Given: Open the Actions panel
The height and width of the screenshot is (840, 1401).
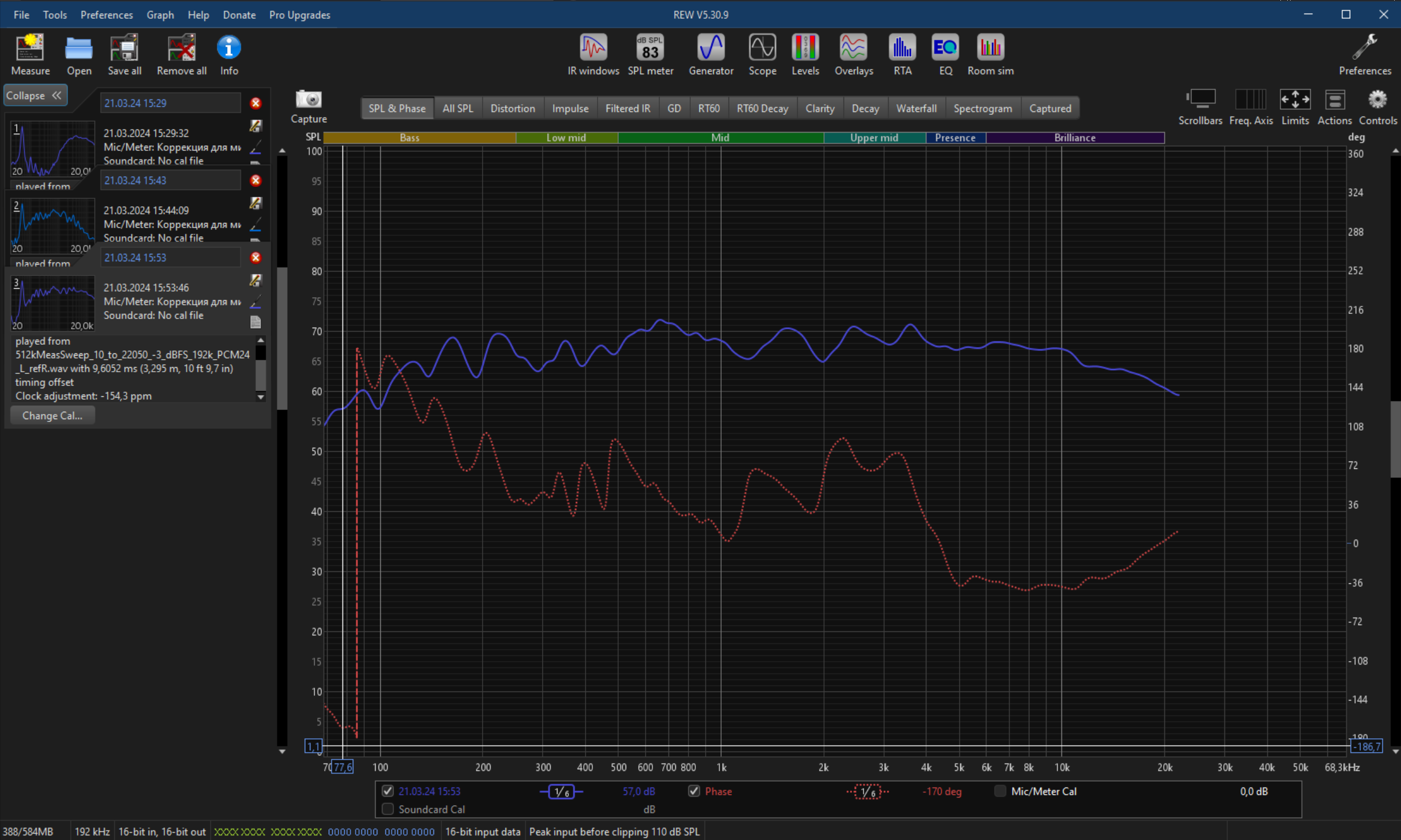Looking at the screenshot, I should click(1335, 107).
